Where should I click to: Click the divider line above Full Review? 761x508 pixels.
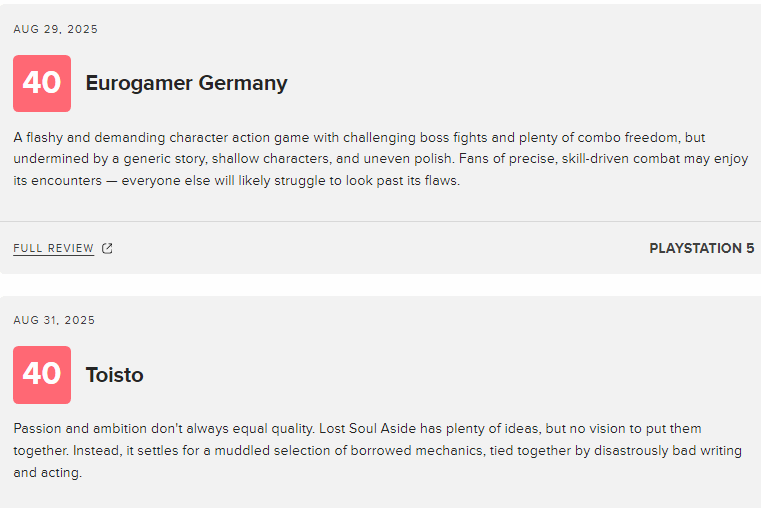pyautogui.click(x=380, y=221)
